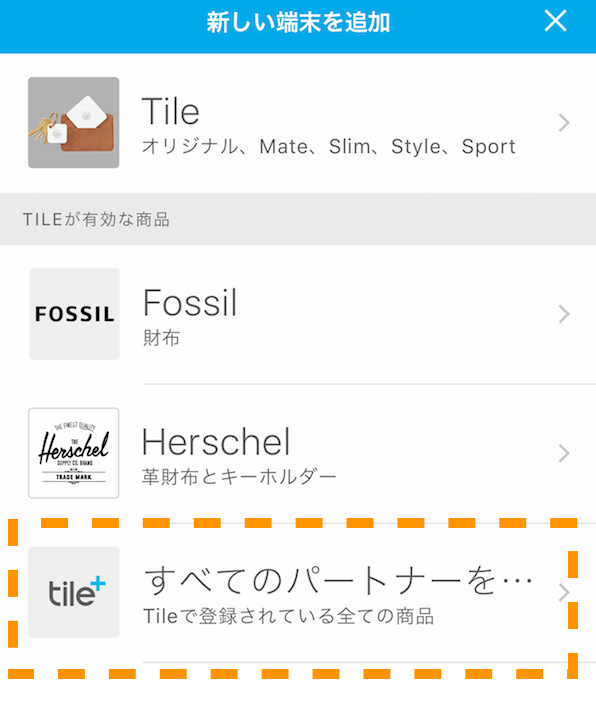Choose the Fossil title text

click(x=190, y=303)
